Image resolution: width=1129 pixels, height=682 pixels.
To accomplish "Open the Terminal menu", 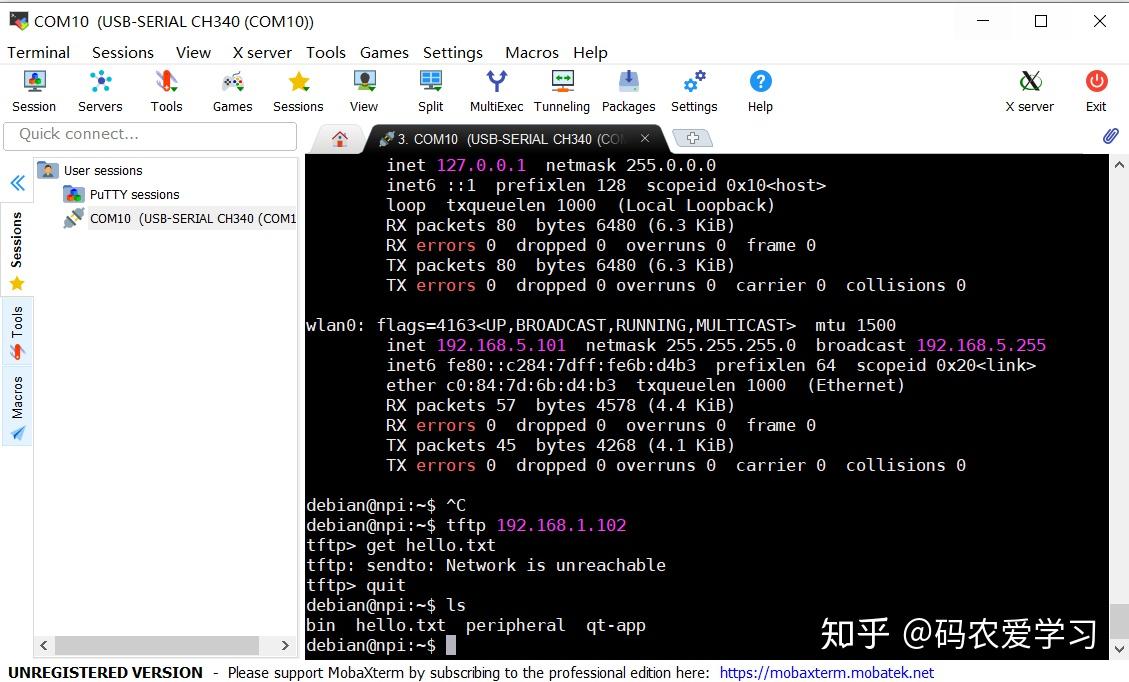I will 38,52.
